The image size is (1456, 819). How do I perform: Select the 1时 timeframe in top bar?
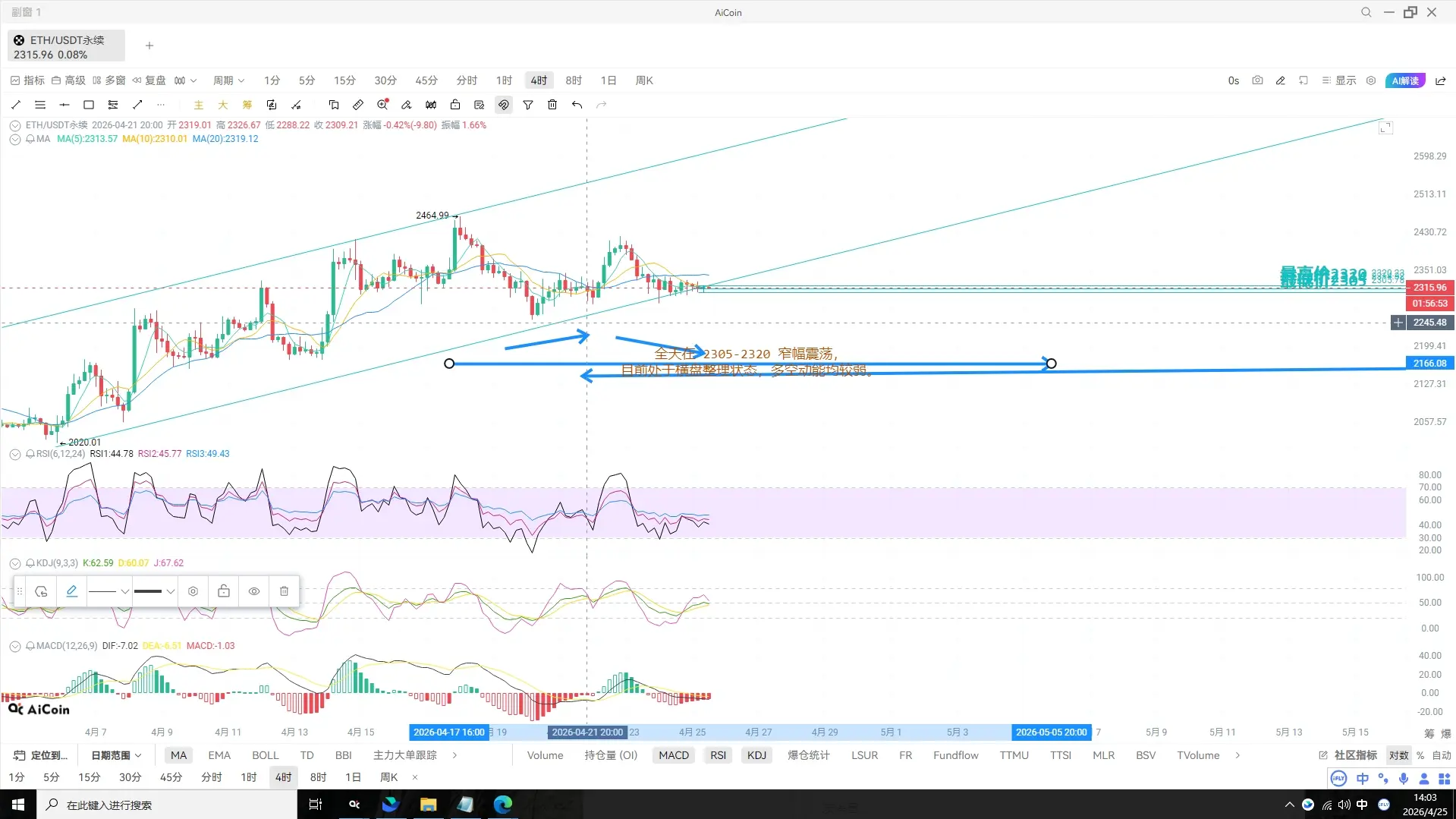click(x=505, y=80)
